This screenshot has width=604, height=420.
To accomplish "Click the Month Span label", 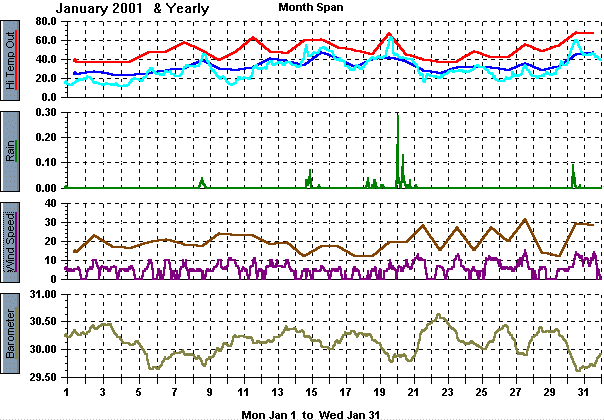I will click(311, 7).
